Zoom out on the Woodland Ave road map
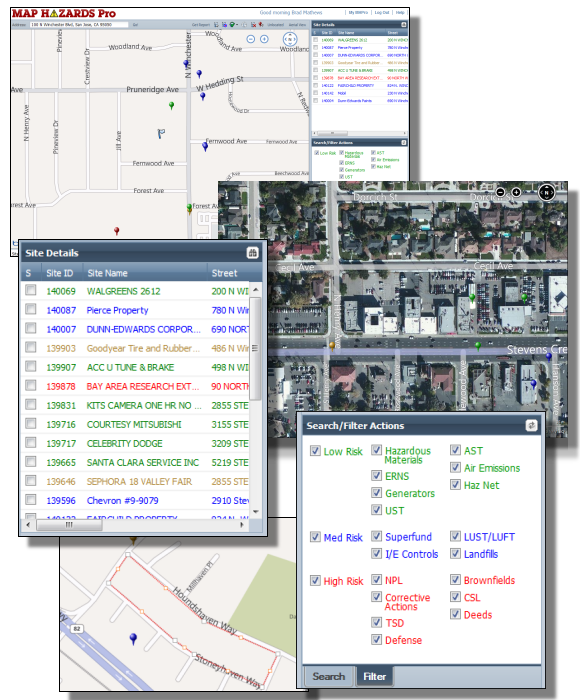580x700 pixels. tap(250, 39)
